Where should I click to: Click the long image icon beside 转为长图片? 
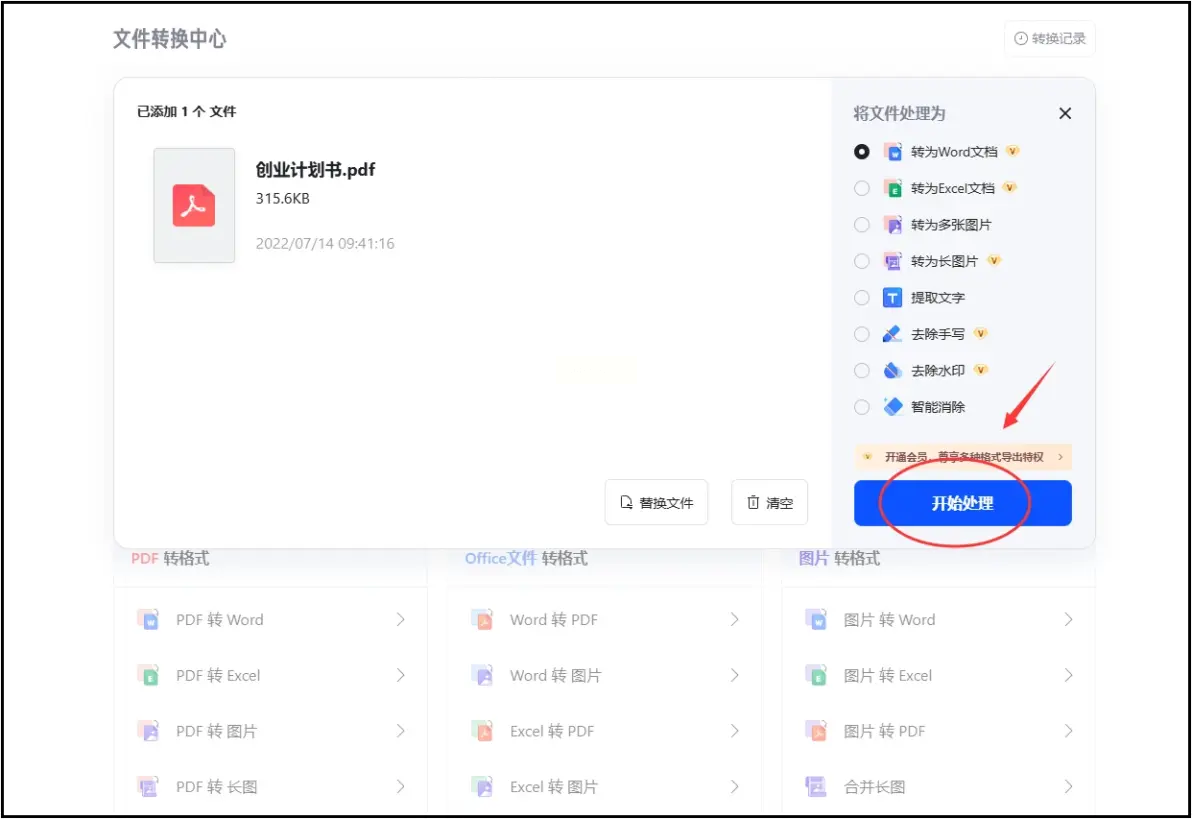(x=892, y=261)
